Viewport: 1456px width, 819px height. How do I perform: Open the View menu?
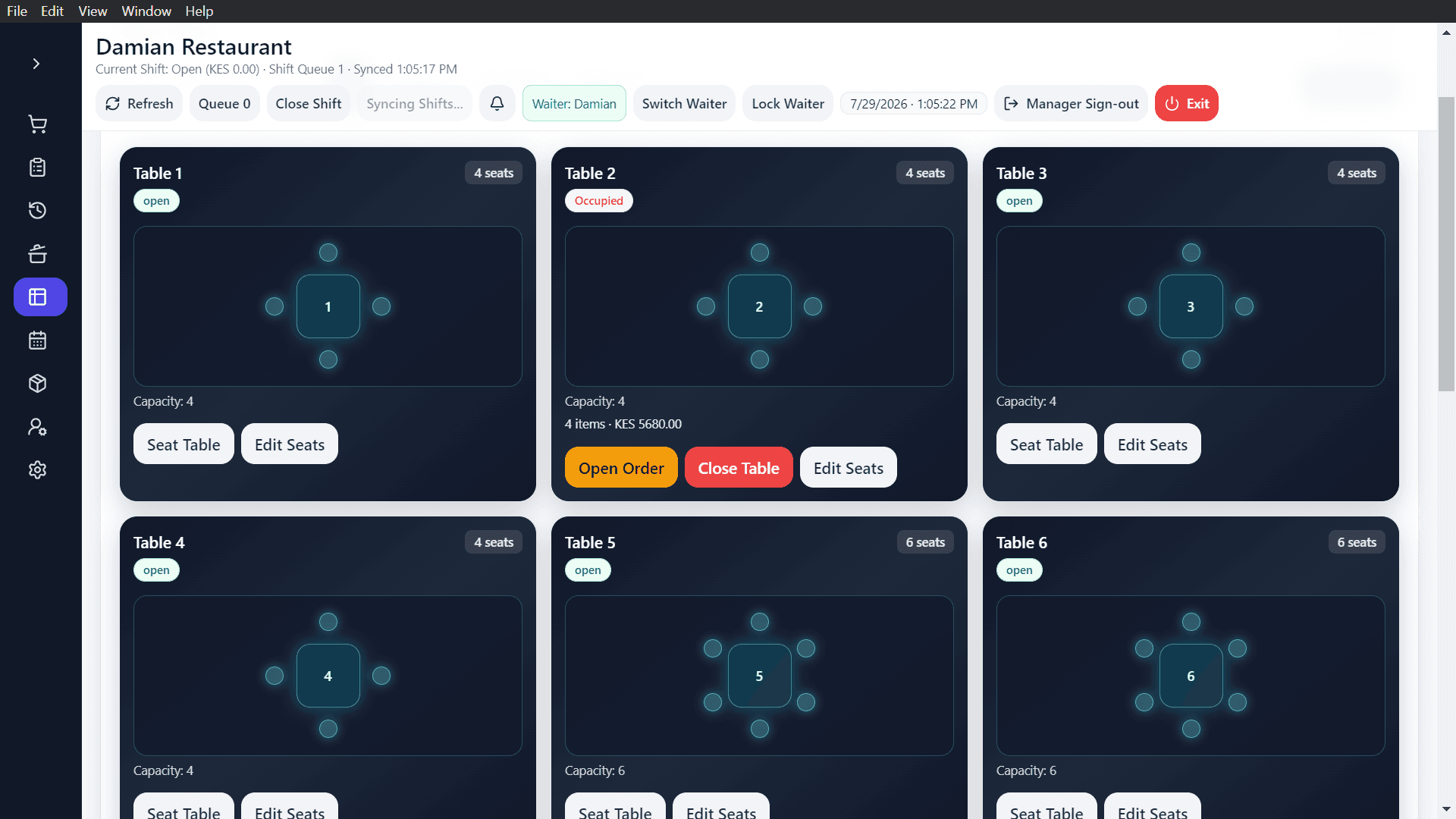(93, 11)
